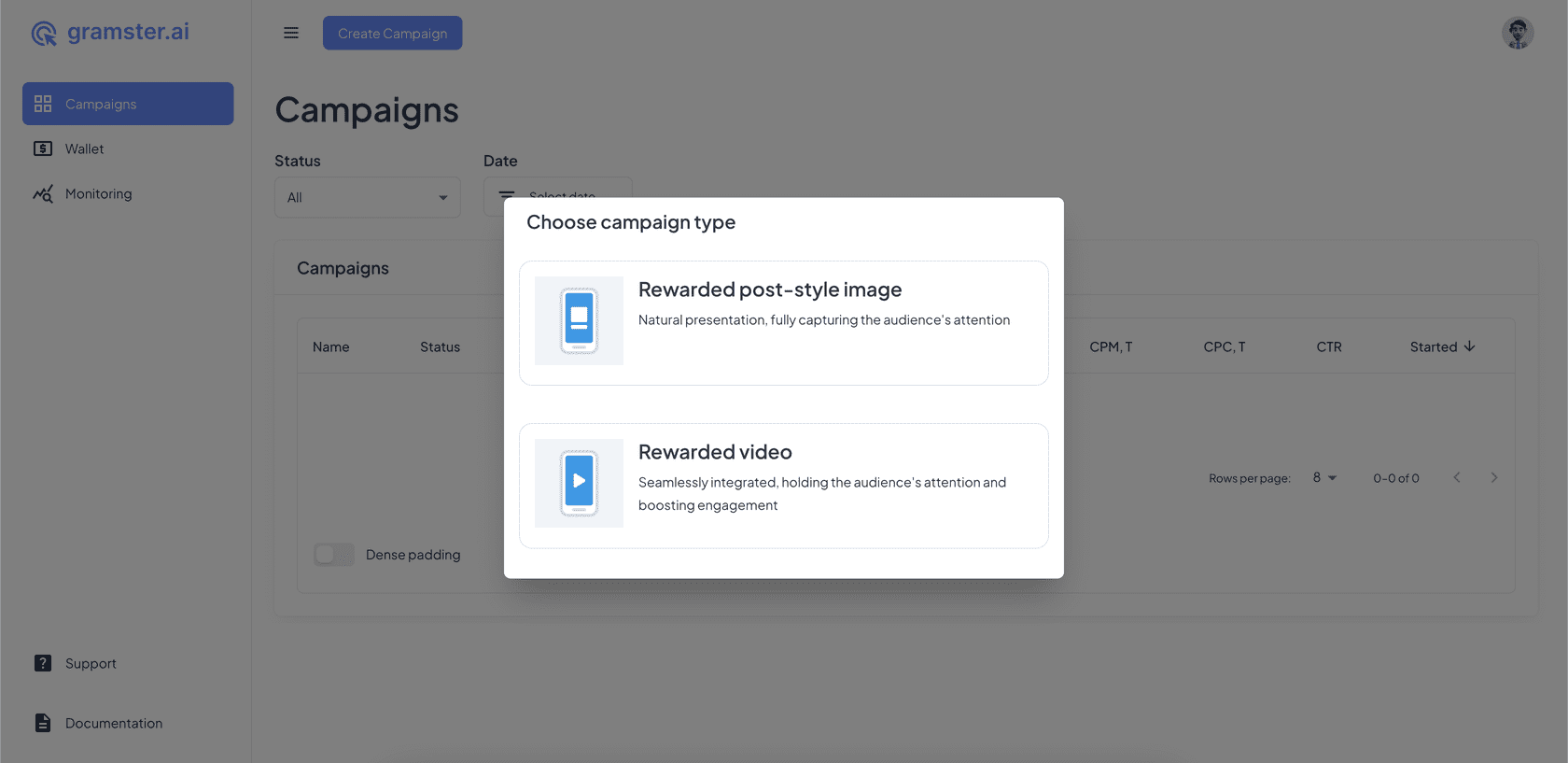Open the hamburger menu icon
Screen dimensions: 1568x763
coord(291,33)
